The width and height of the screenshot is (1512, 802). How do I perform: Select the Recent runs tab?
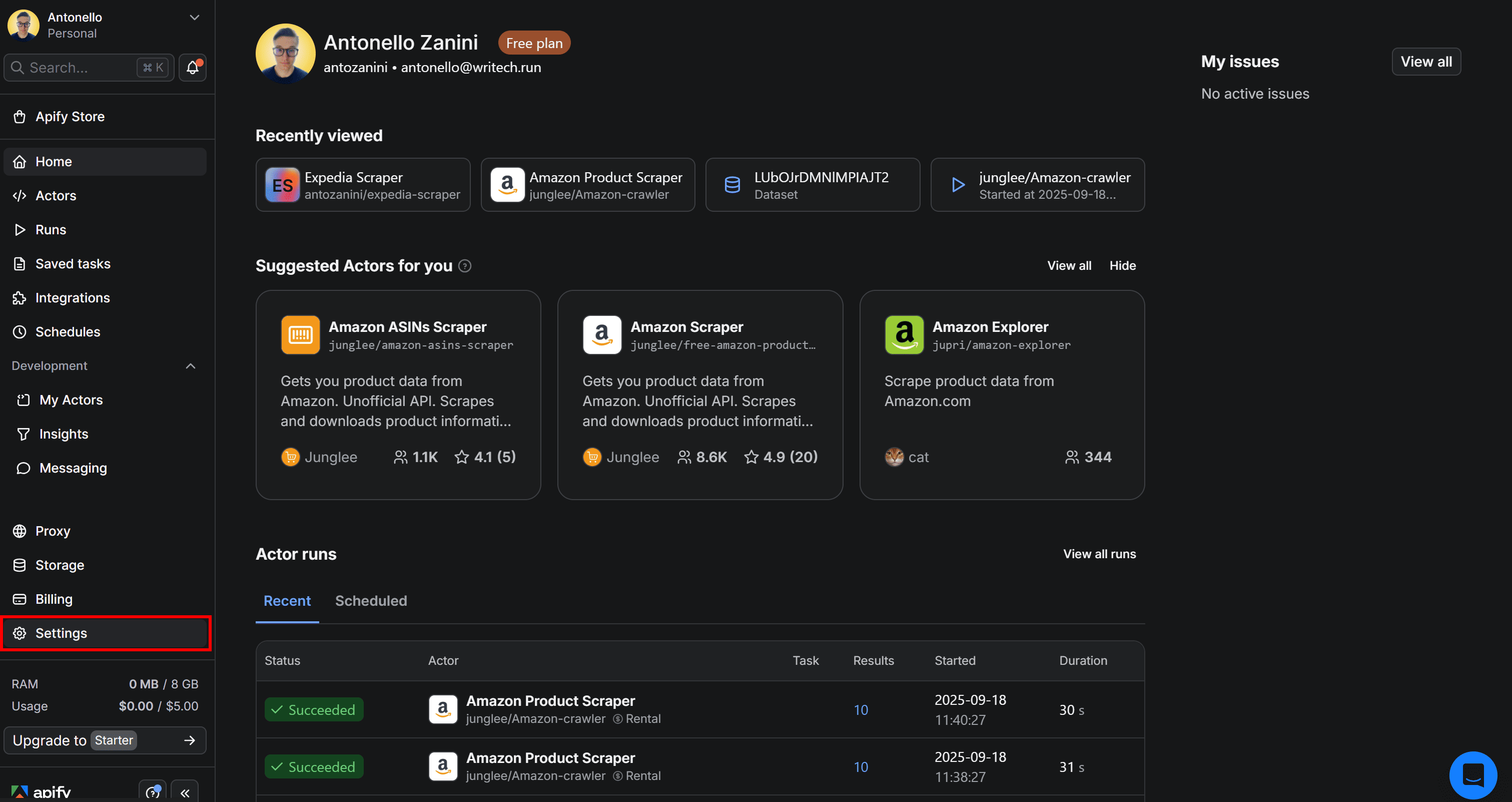click(287, 601)
